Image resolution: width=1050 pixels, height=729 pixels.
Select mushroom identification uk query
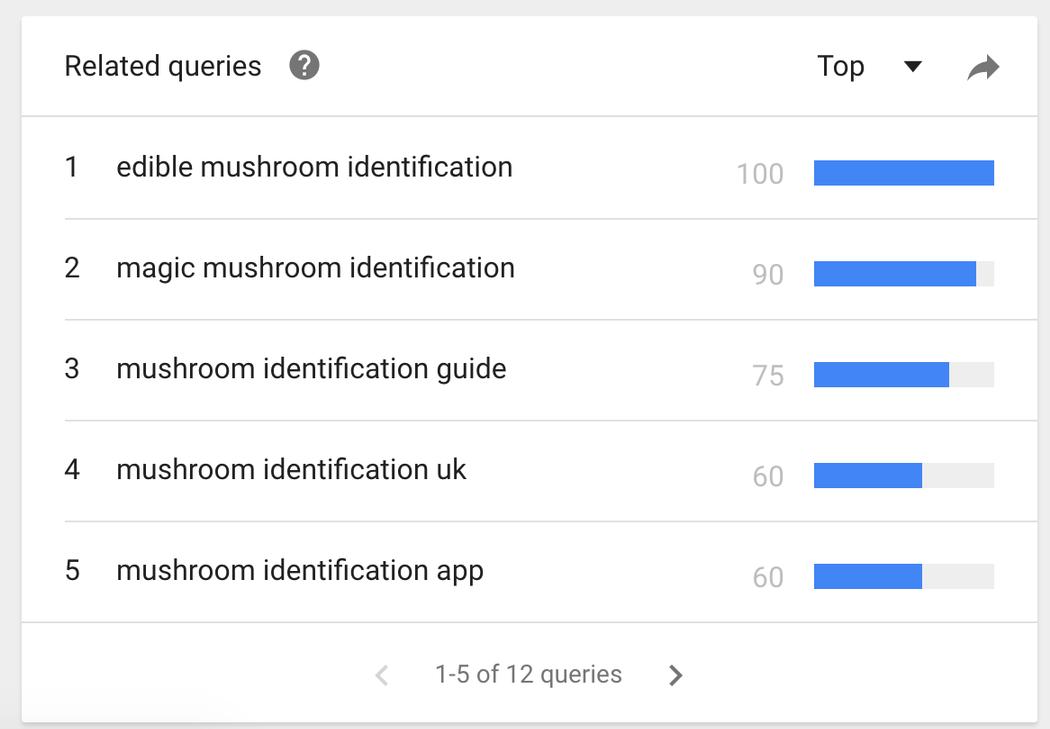[x=291, y=469]
